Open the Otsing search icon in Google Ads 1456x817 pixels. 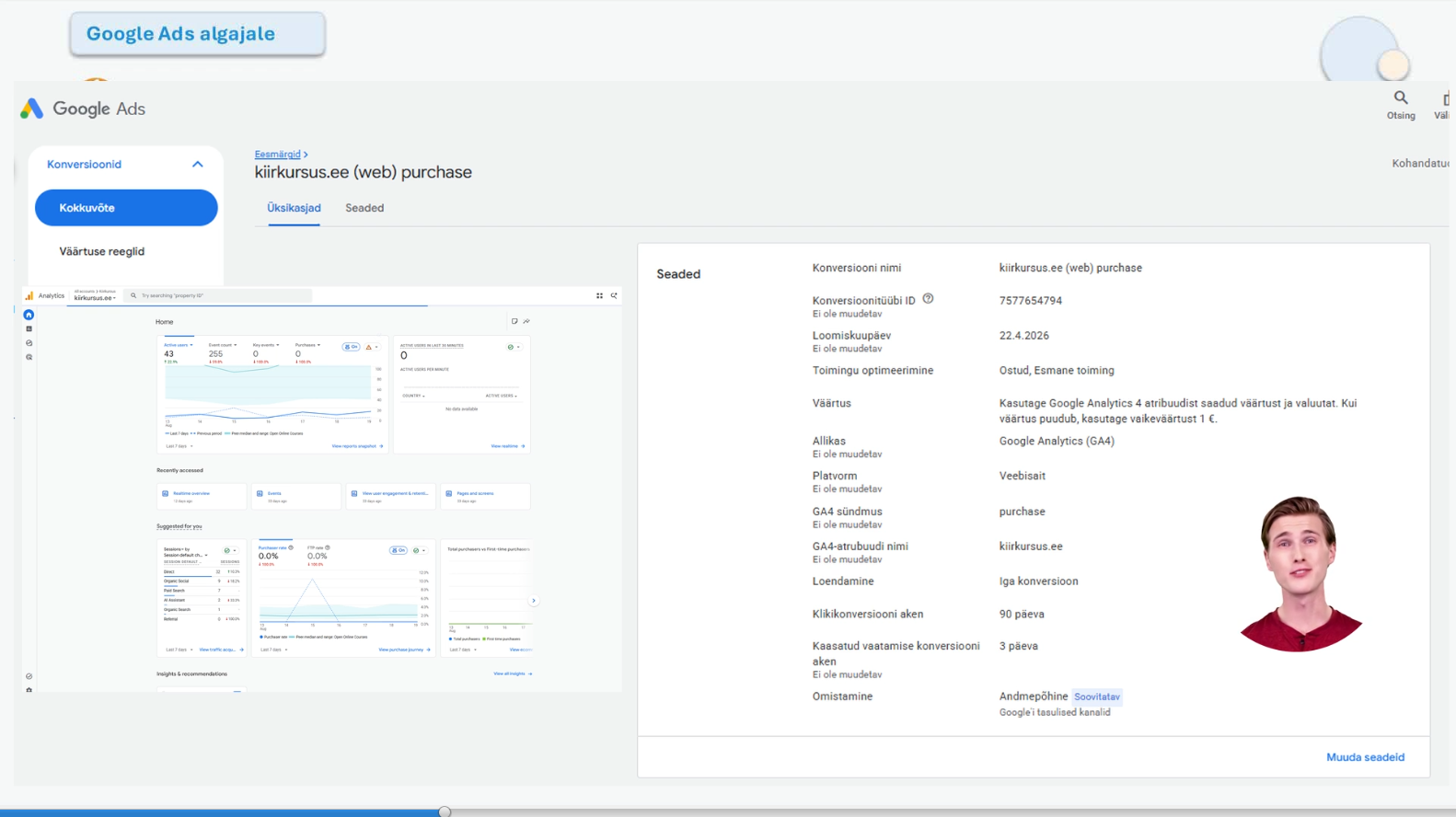pos(1400,98)
